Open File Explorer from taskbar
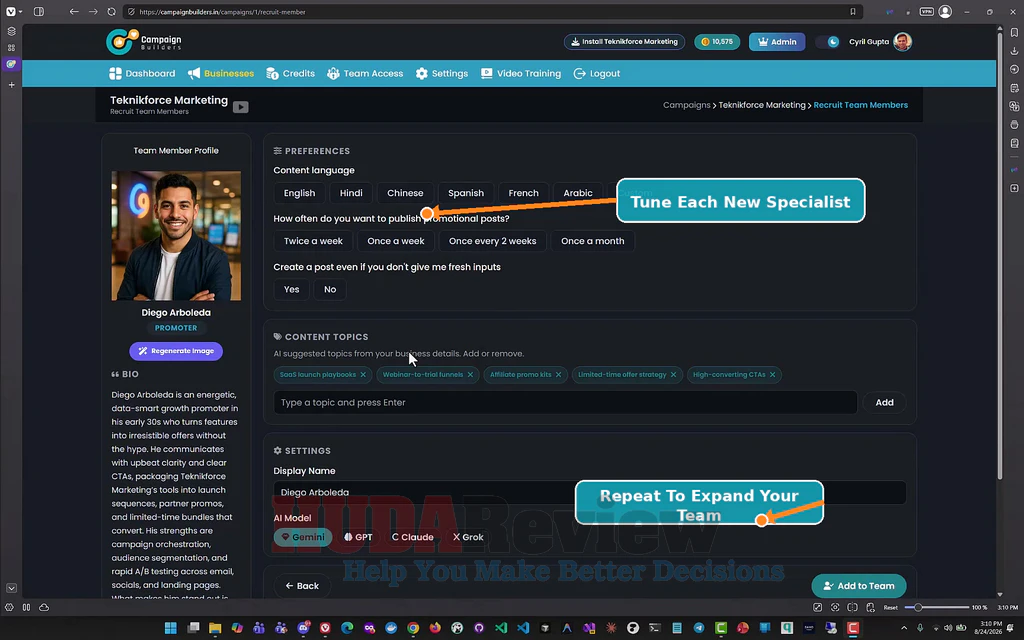This screenshot has height=640, width=1024. [x=215, y=628]
